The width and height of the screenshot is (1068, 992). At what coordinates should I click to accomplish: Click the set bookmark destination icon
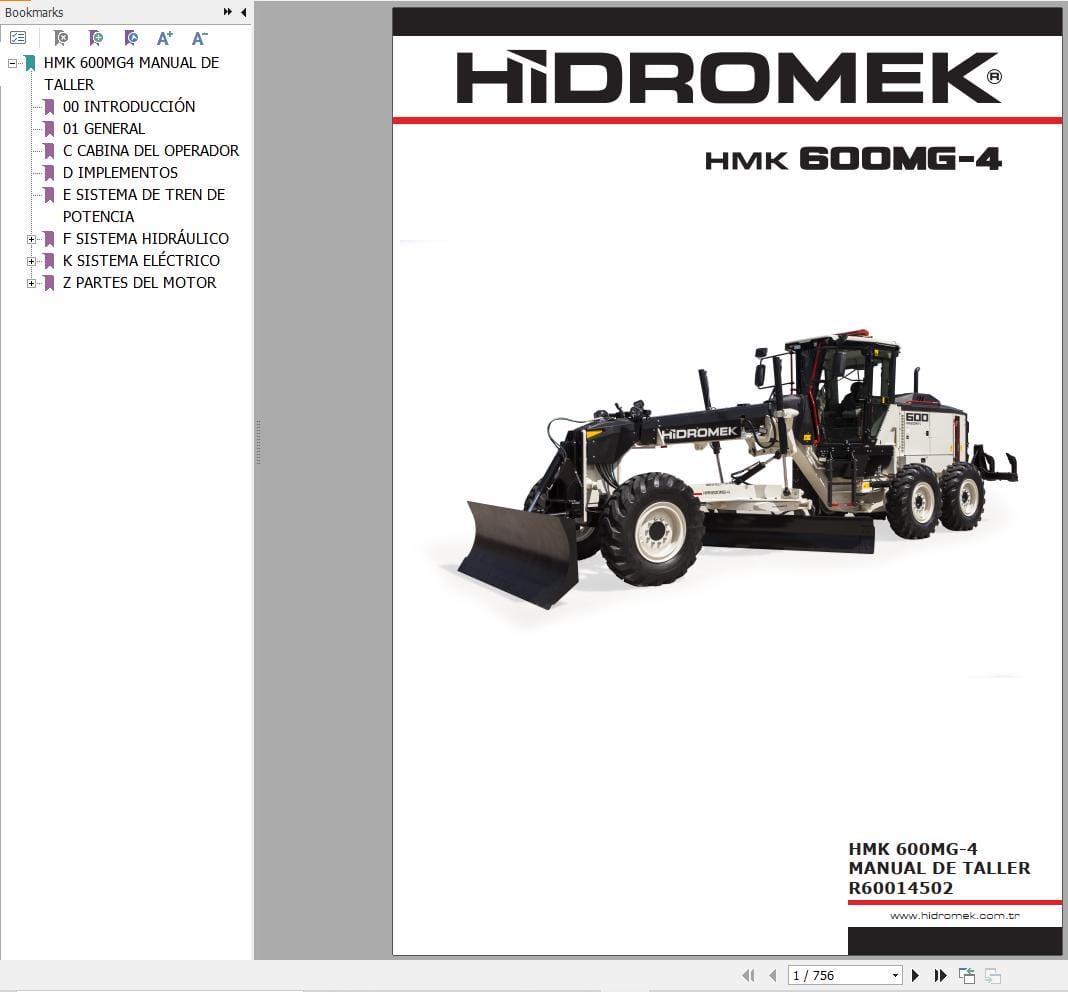(x=131, y=38)
